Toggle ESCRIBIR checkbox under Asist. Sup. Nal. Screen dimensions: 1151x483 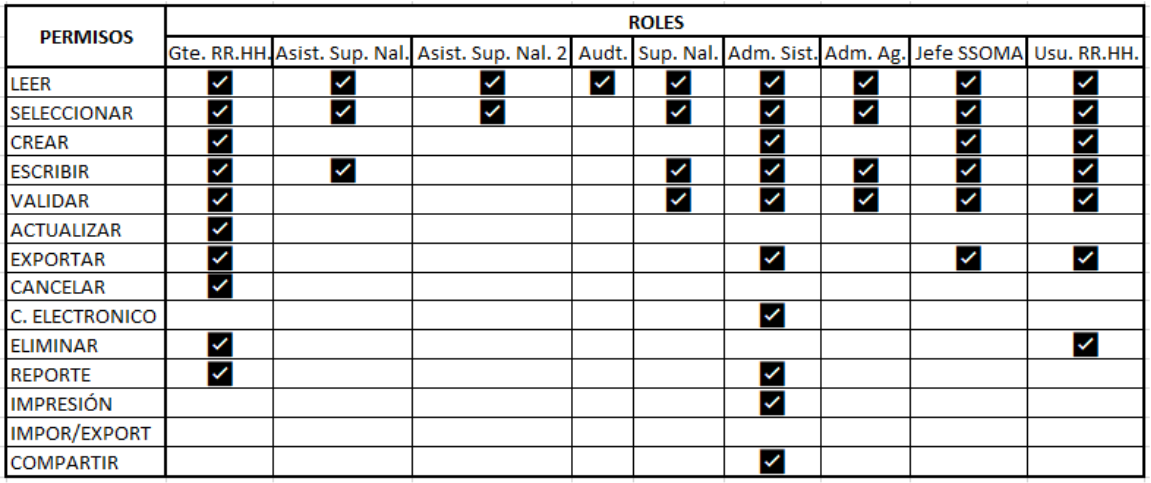tap(342, 171)
